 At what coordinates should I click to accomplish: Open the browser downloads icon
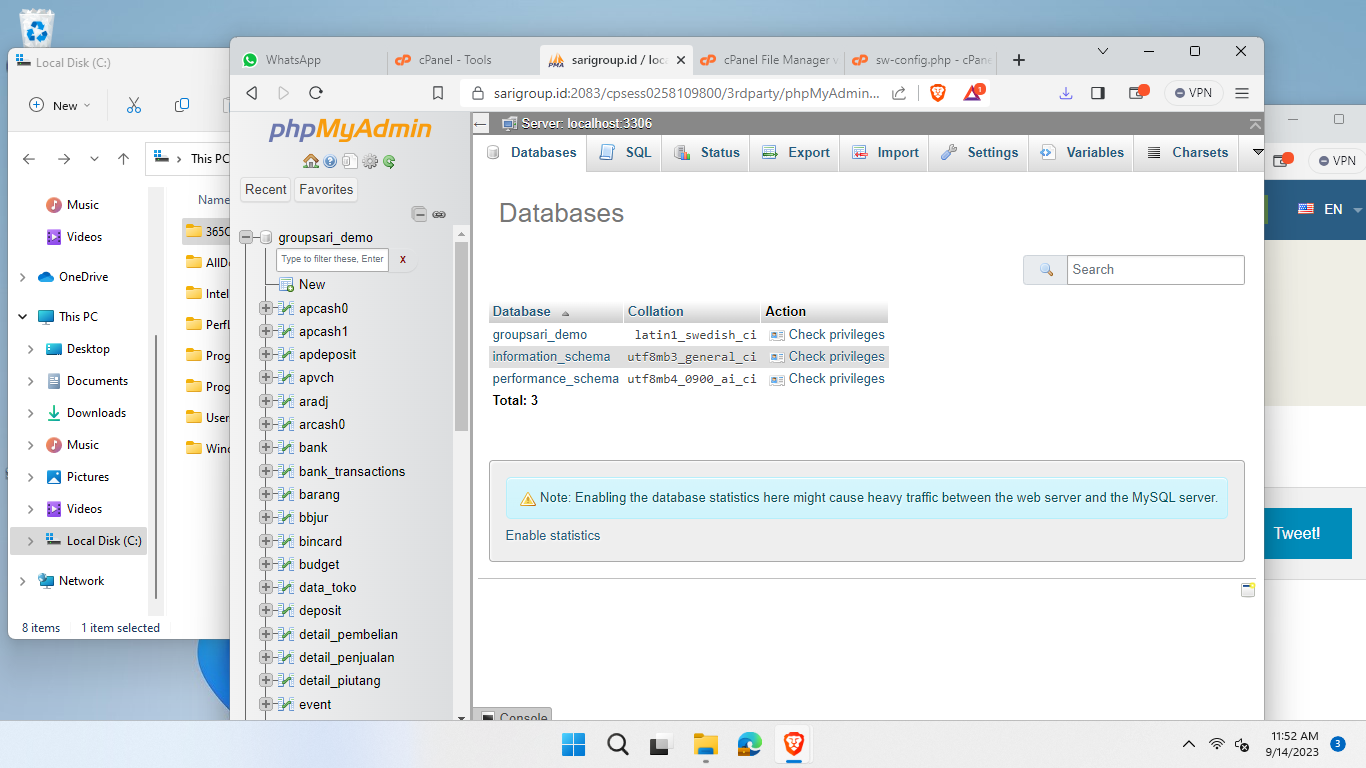[1065, 93]
